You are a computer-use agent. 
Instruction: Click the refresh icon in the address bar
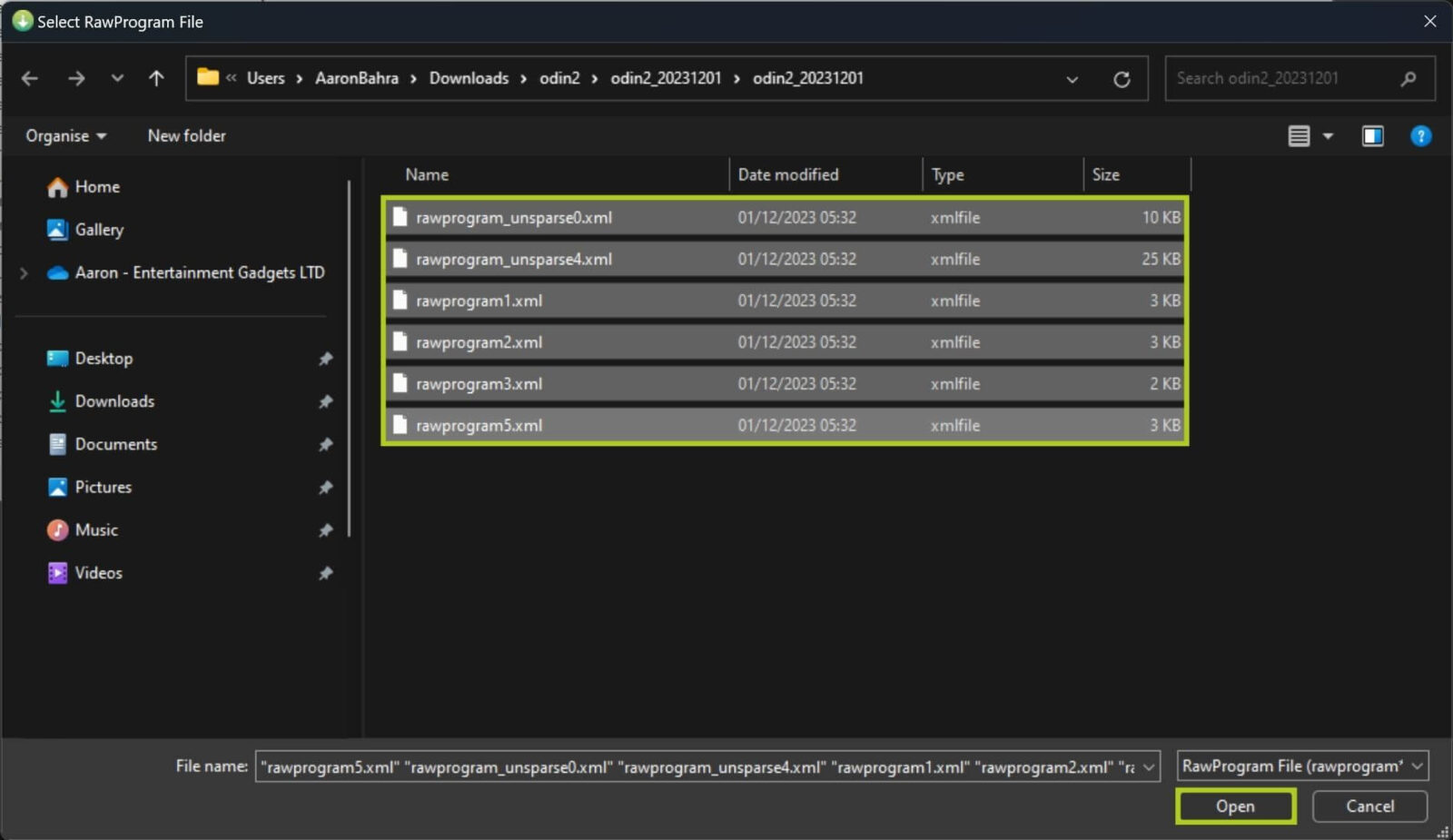pos(1122,78)
